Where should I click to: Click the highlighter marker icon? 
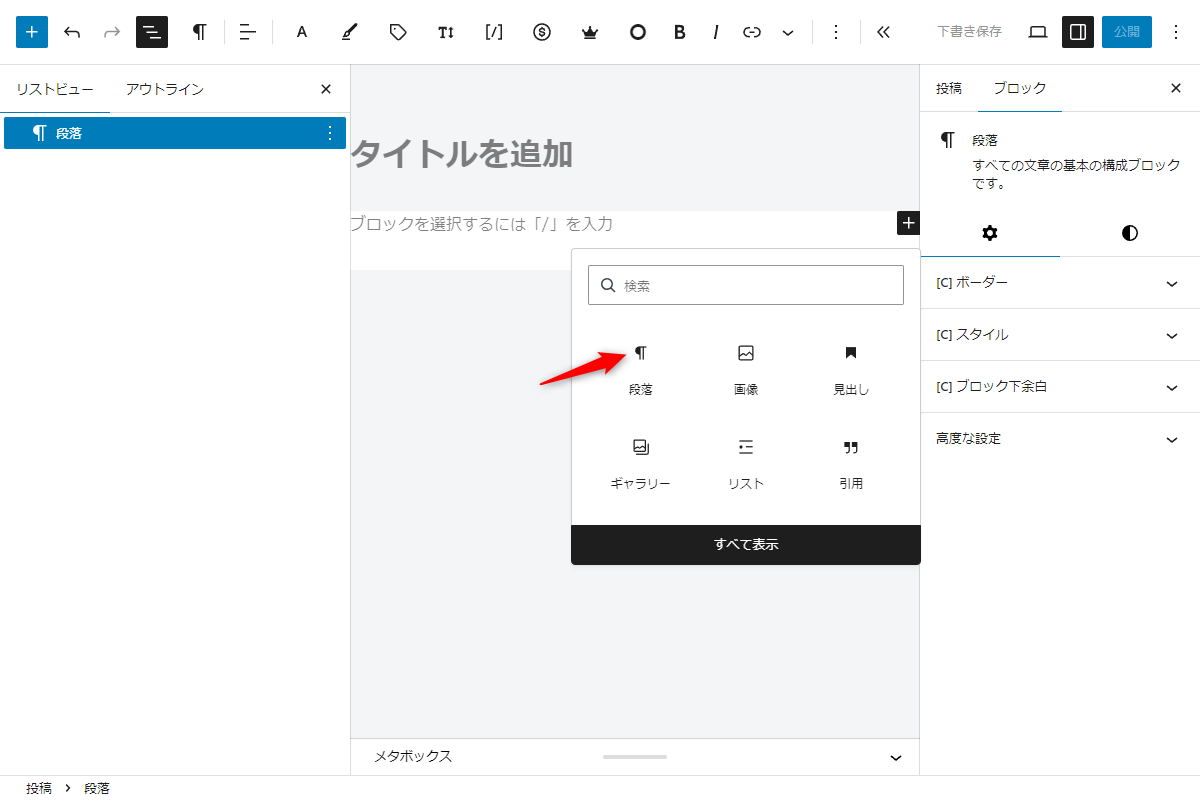pos(348,32)
